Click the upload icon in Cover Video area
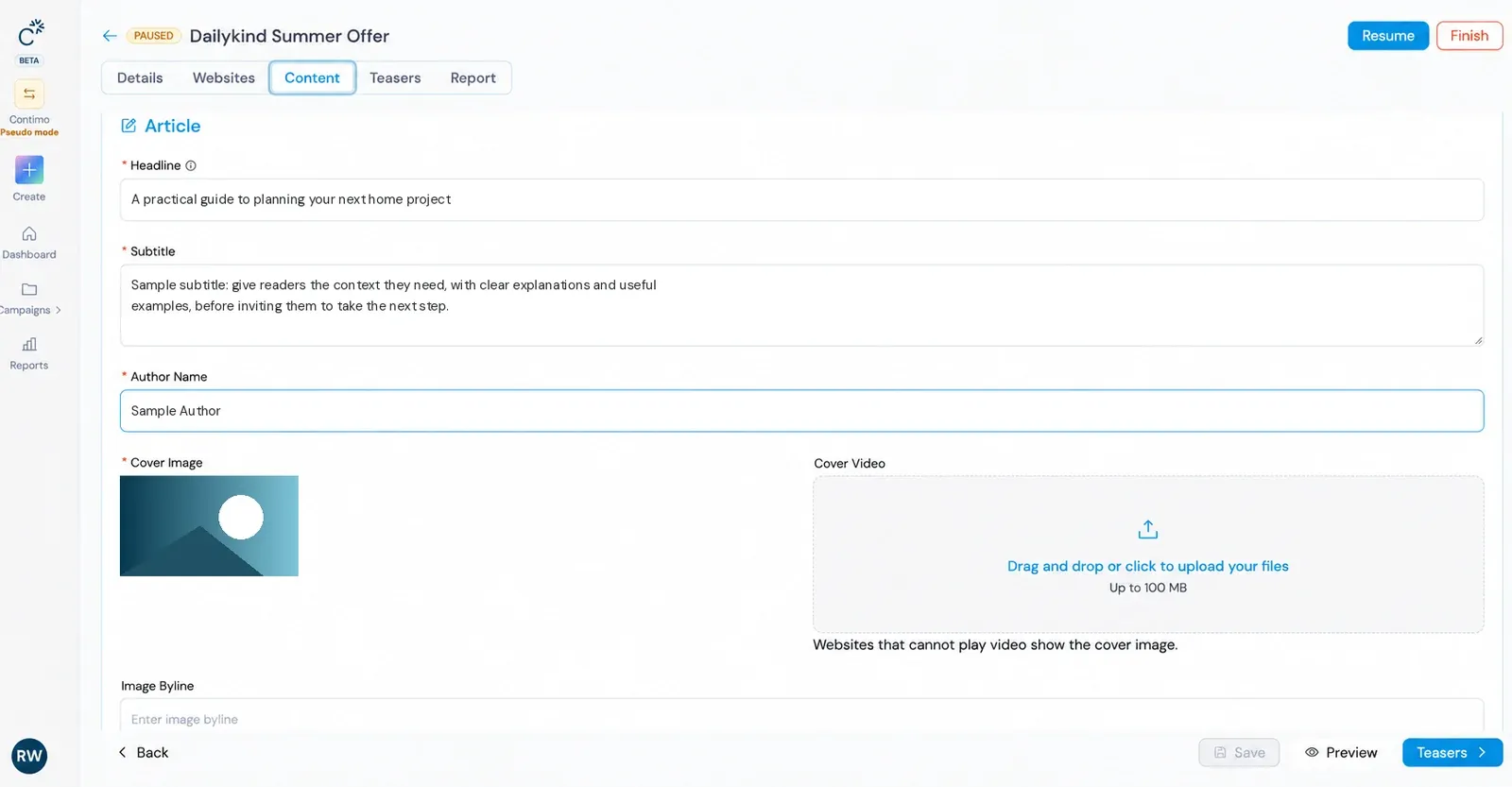Viewport: 1512px width, 787px height. (1147, 529)
